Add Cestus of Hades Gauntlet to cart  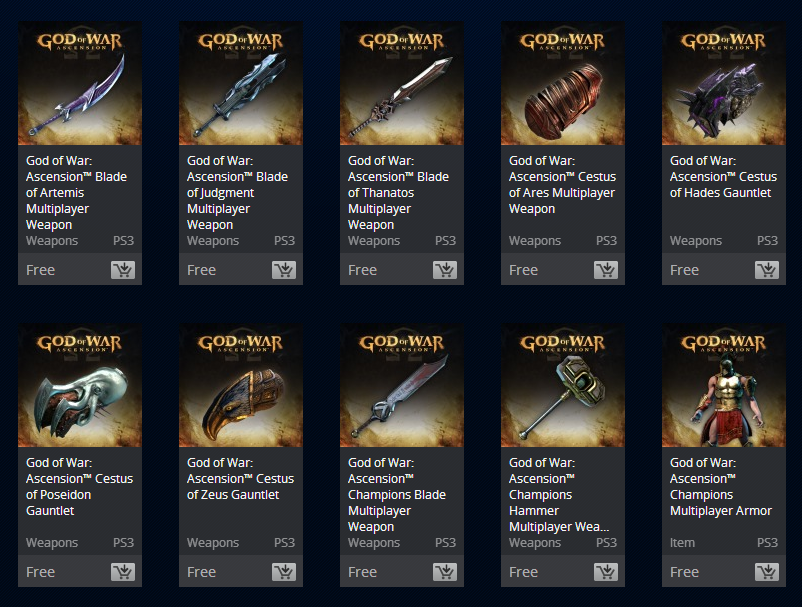(767, 270)
